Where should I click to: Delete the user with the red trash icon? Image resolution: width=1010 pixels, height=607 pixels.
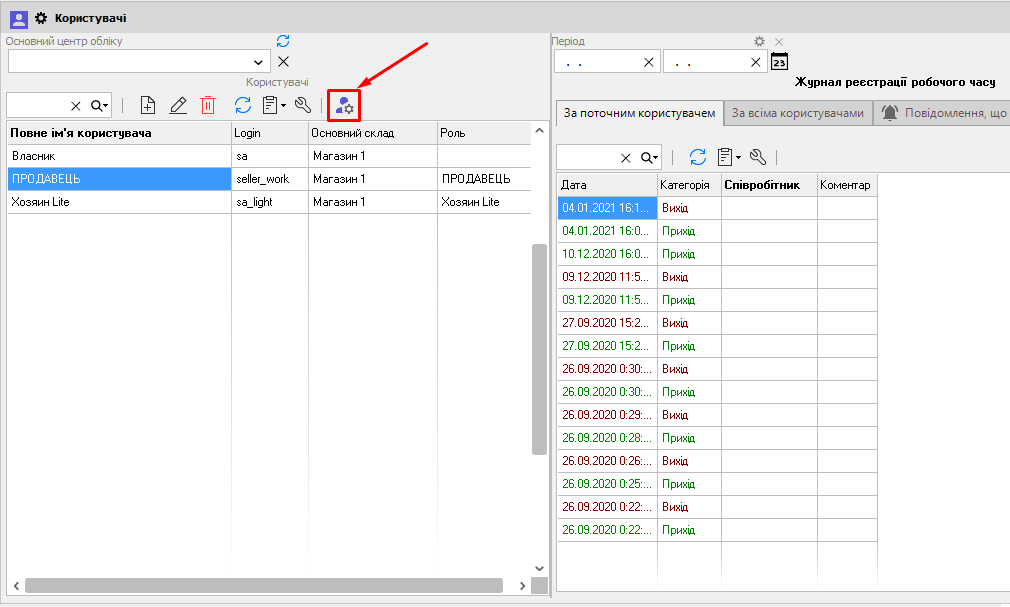pos(208,104)
